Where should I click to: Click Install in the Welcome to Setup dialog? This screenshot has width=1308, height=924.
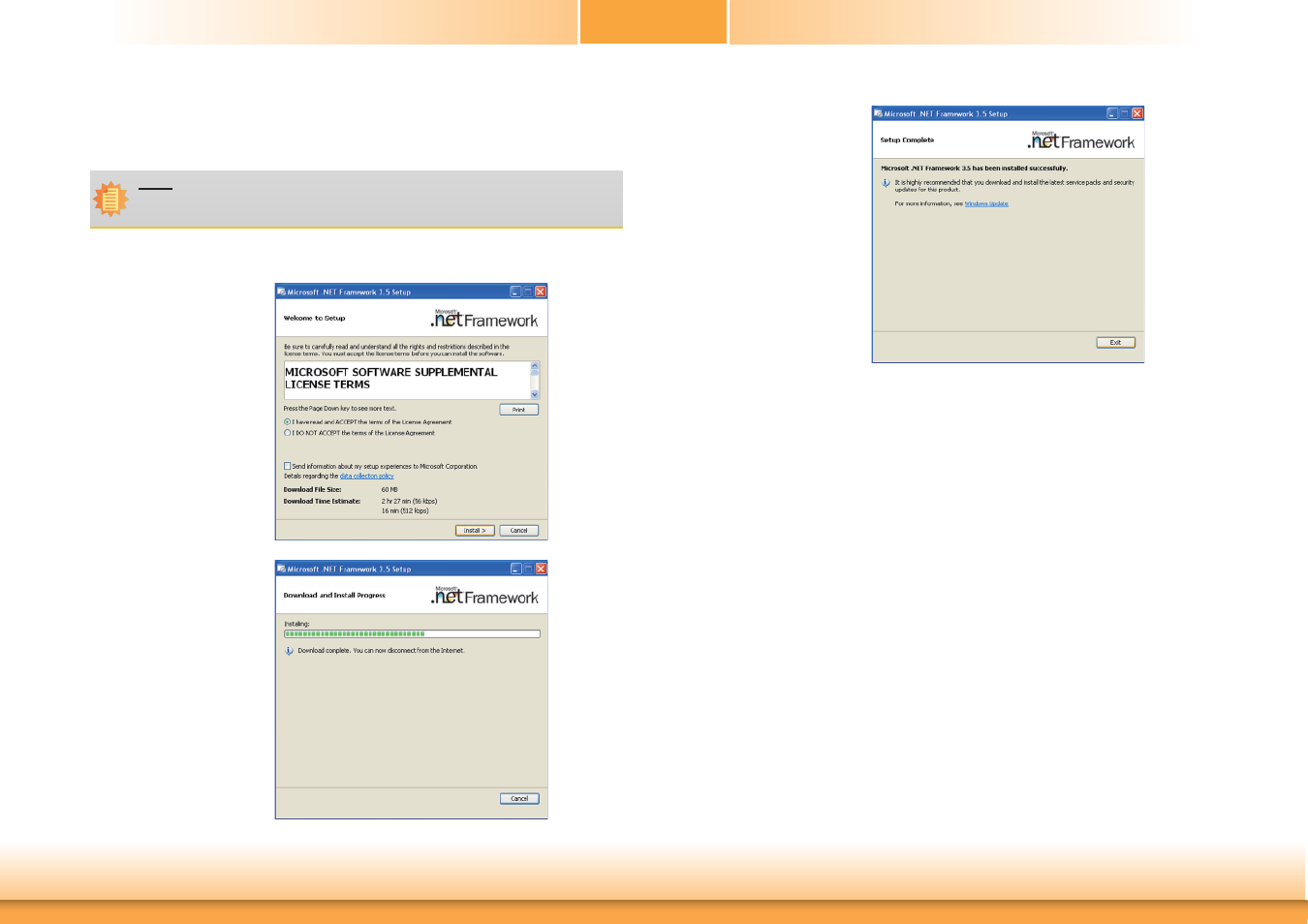[x=475, y=531]
